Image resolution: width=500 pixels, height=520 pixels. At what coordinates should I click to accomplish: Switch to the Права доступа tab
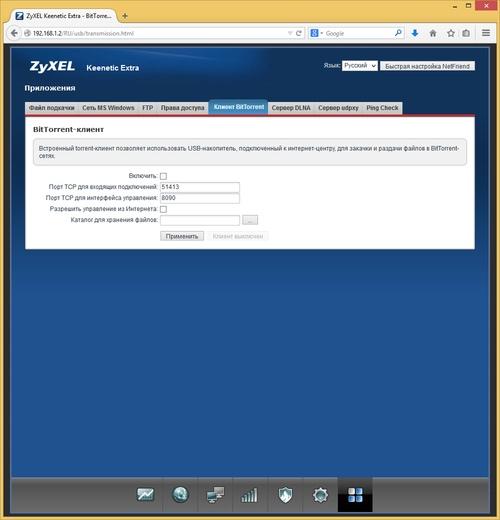[182, 108]
